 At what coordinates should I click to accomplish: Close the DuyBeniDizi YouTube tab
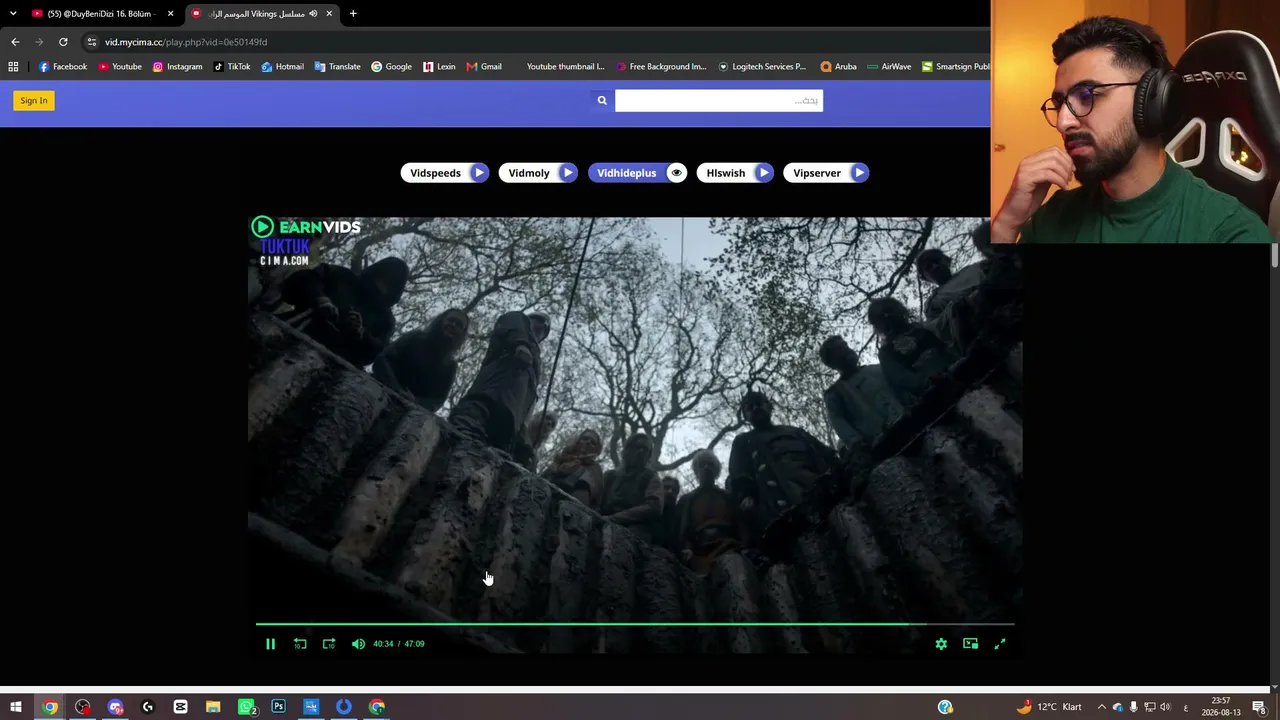(170, 14)
